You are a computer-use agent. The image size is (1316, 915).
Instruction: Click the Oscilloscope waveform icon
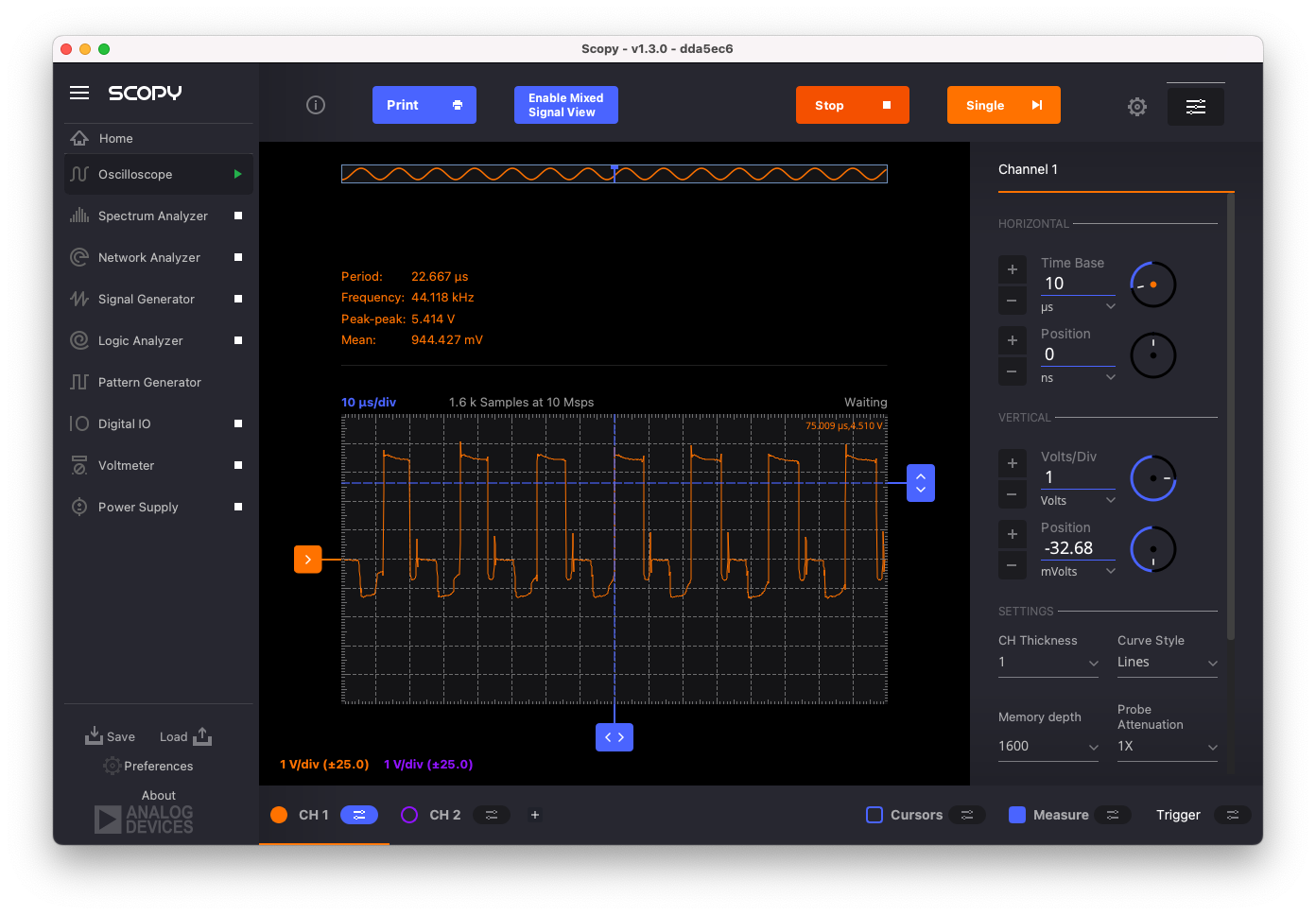[79, 174]
